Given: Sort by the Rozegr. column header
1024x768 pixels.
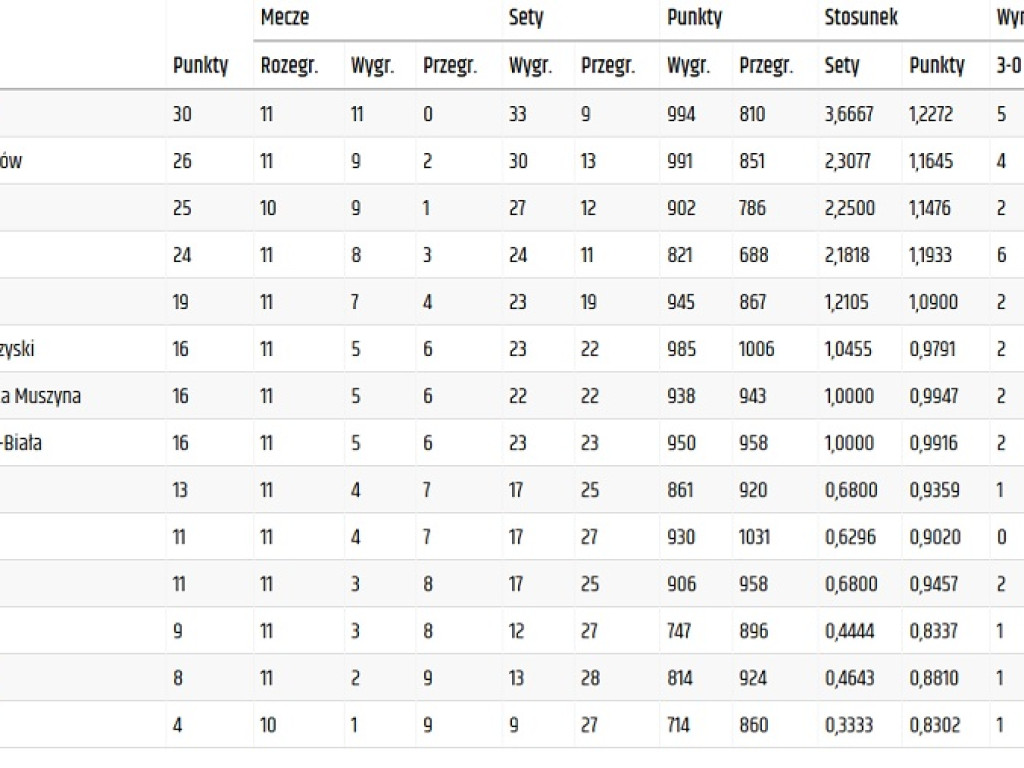Looking at the screenshot, I should coord(289,65).
